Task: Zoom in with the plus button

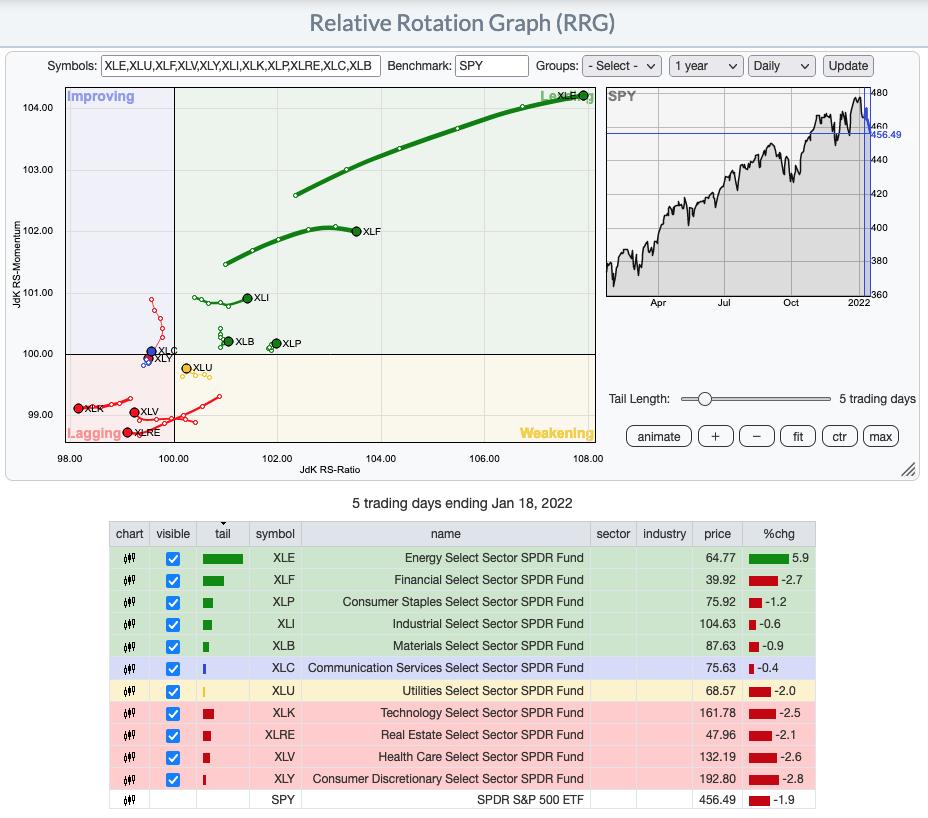Action: click(716, 437)
